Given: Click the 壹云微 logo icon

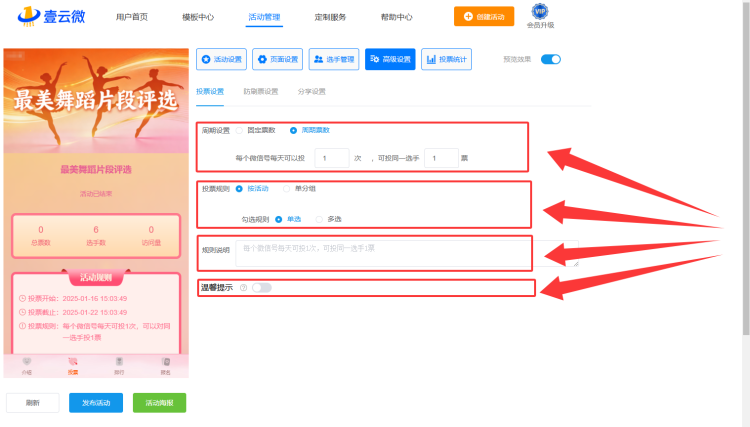Looking at the screenshot, I should [29, 16].
